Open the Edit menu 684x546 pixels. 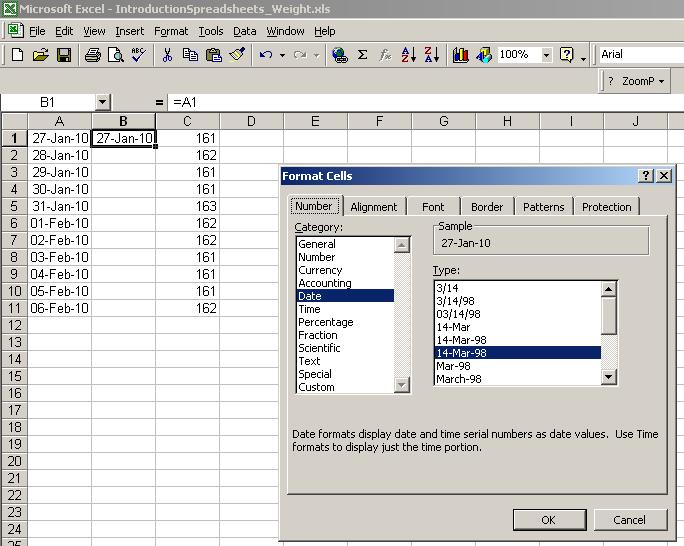point(64,31)
